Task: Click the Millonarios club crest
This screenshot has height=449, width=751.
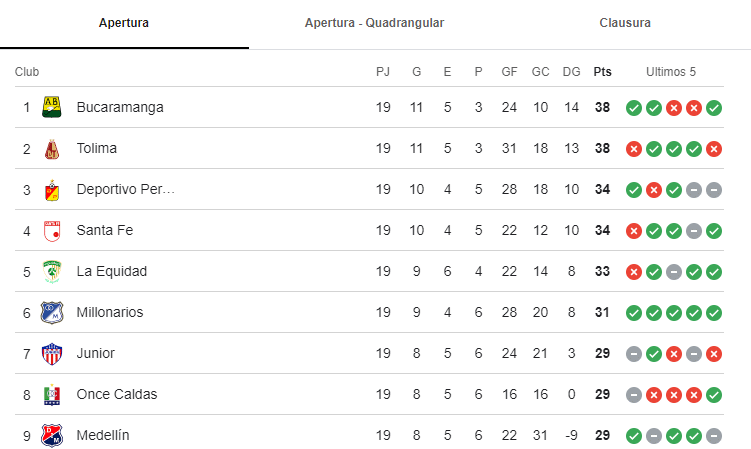Action: coord(52,312)
